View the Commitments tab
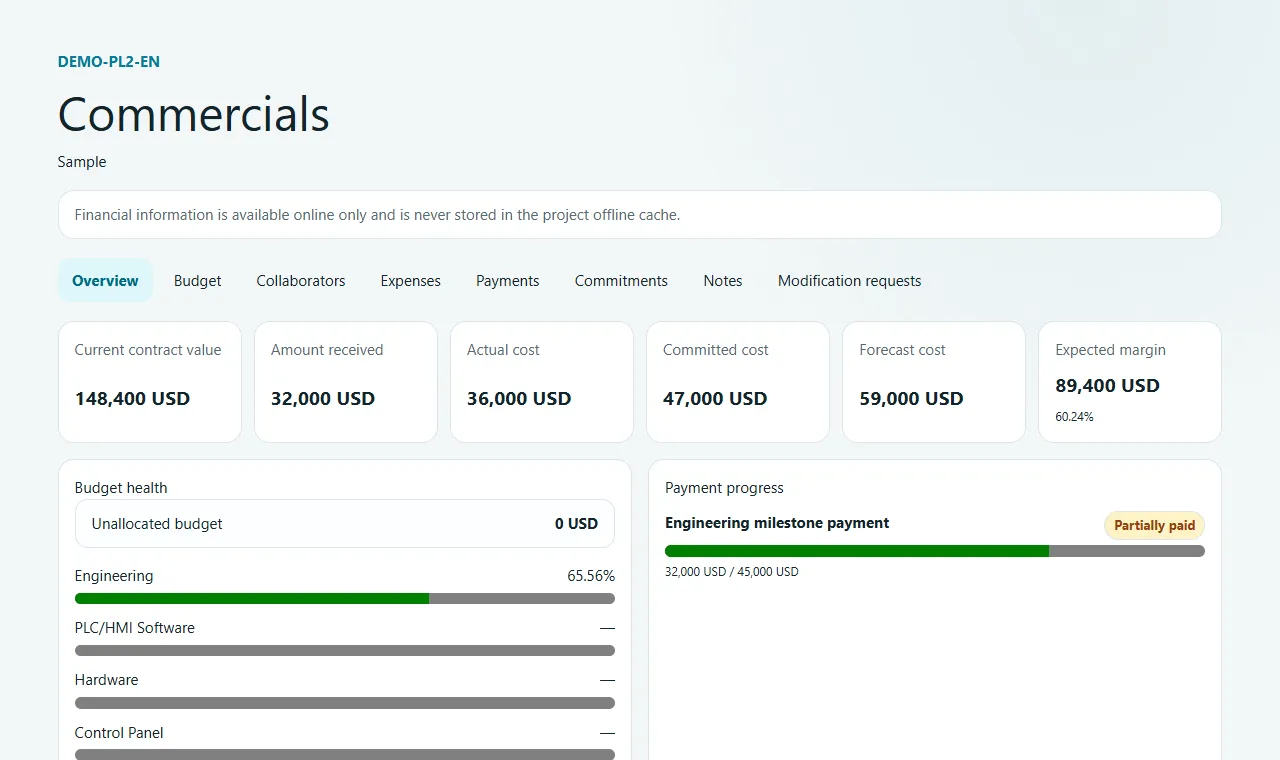Screen dimensions: 1280x760 pos(621,281)
